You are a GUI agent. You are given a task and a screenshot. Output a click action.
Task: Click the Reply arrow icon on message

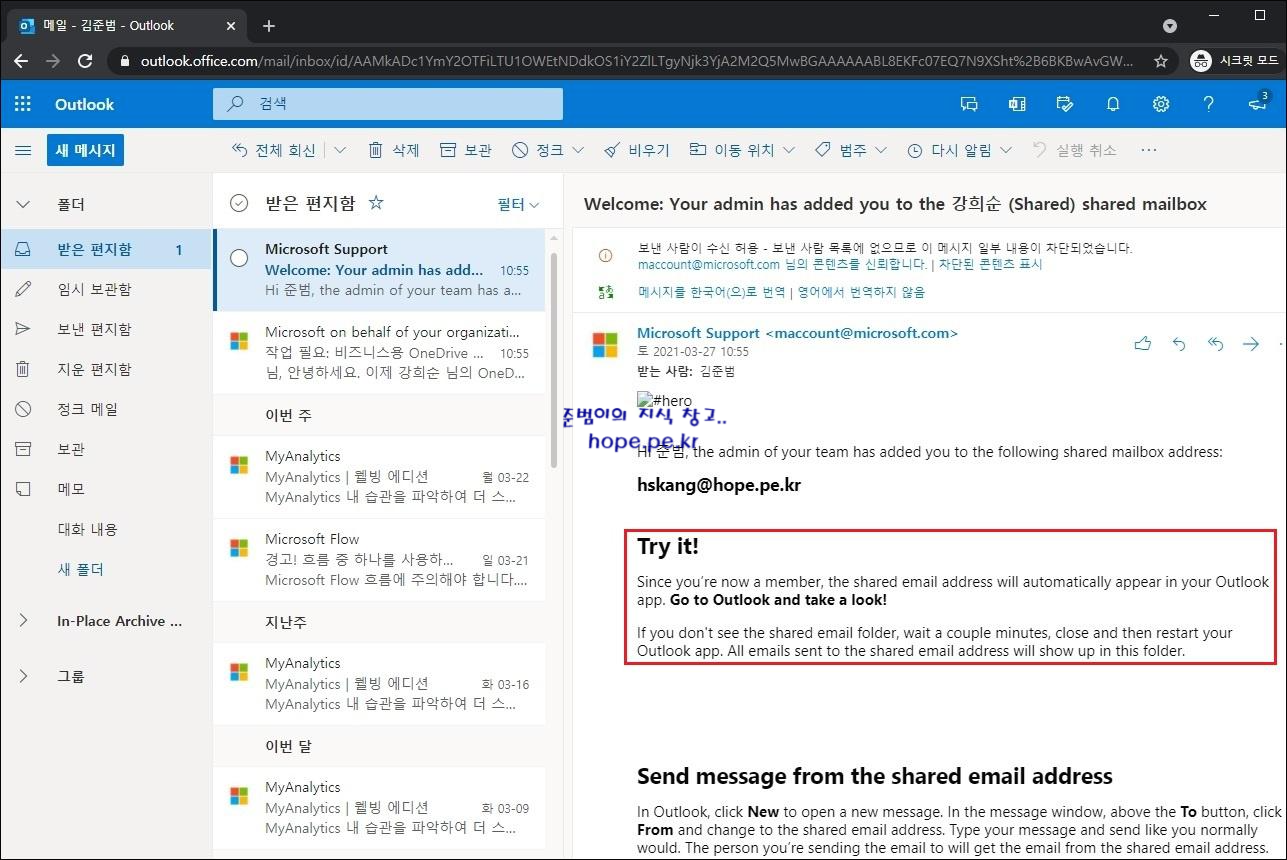coord(1179,344)
